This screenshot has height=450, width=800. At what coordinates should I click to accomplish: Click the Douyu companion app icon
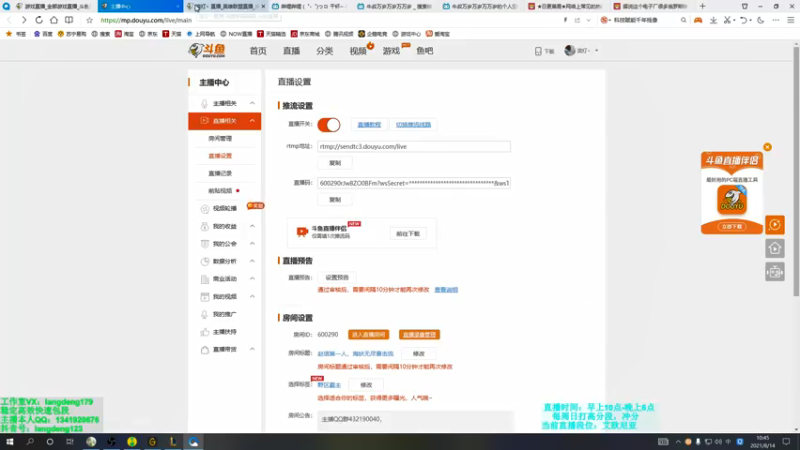(732, 199)
